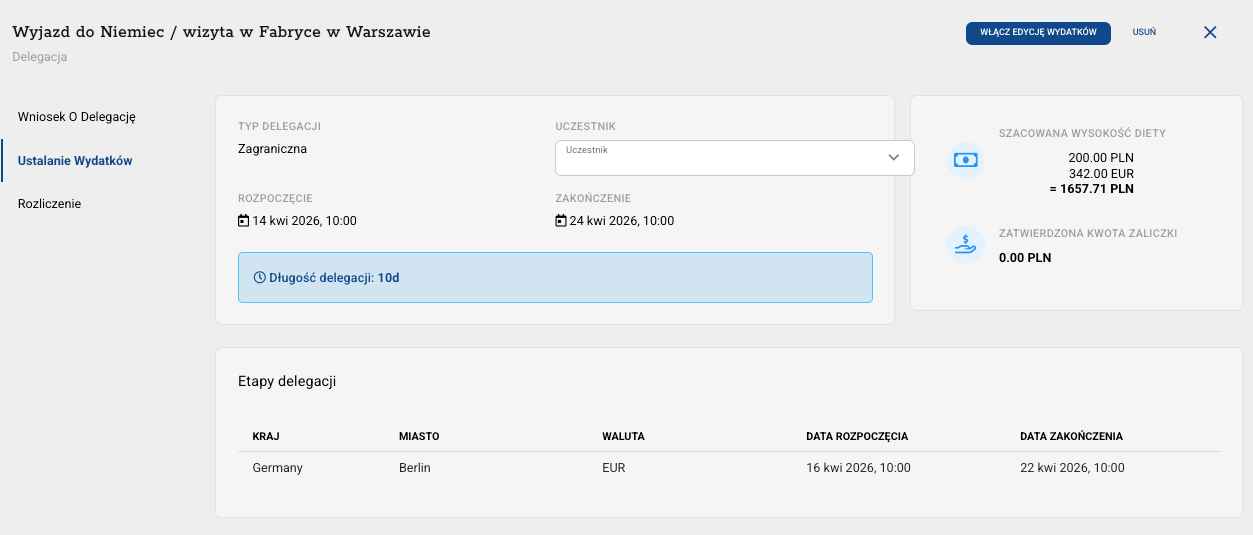The width and height of the screenshot is (1253, 535).
Task: Switch to the Ustalanie Wydatków tab
Action: point(75,161)
